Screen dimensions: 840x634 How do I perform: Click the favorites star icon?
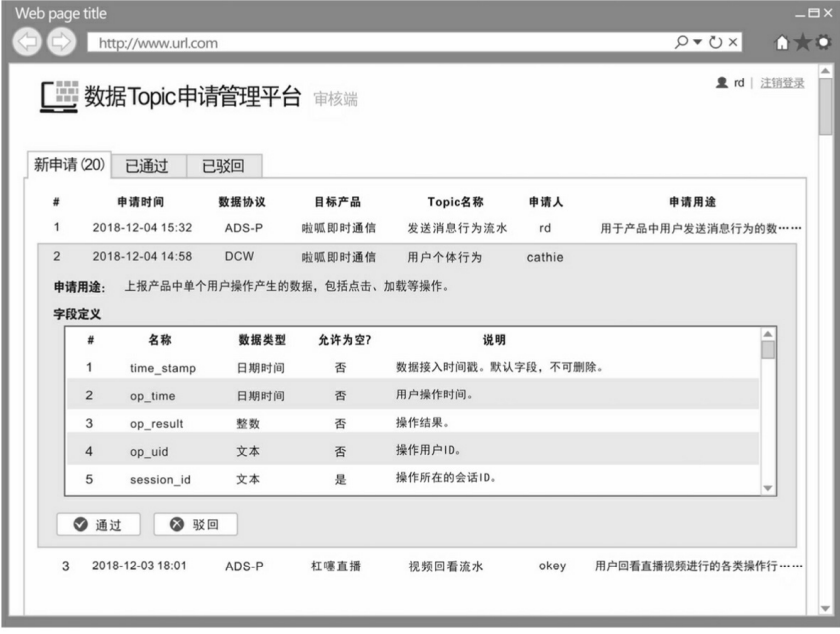[x=802, y=42]
